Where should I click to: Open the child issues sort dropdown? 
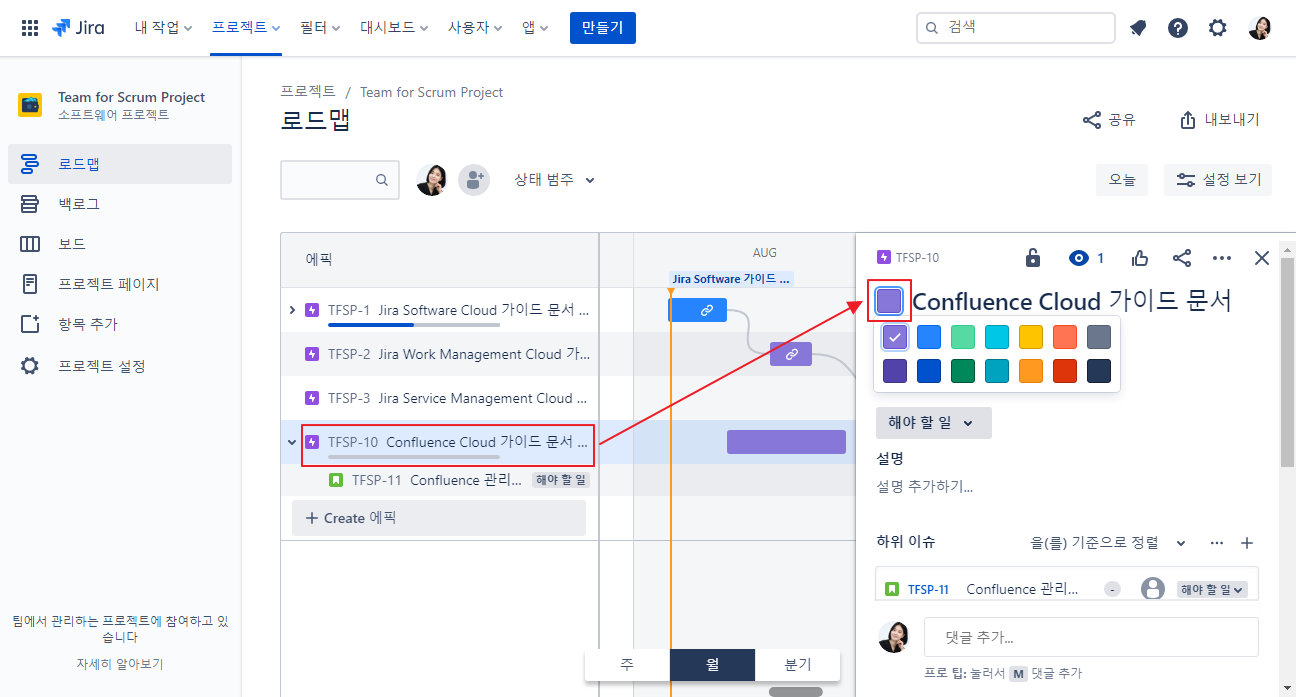[1109, 543]
